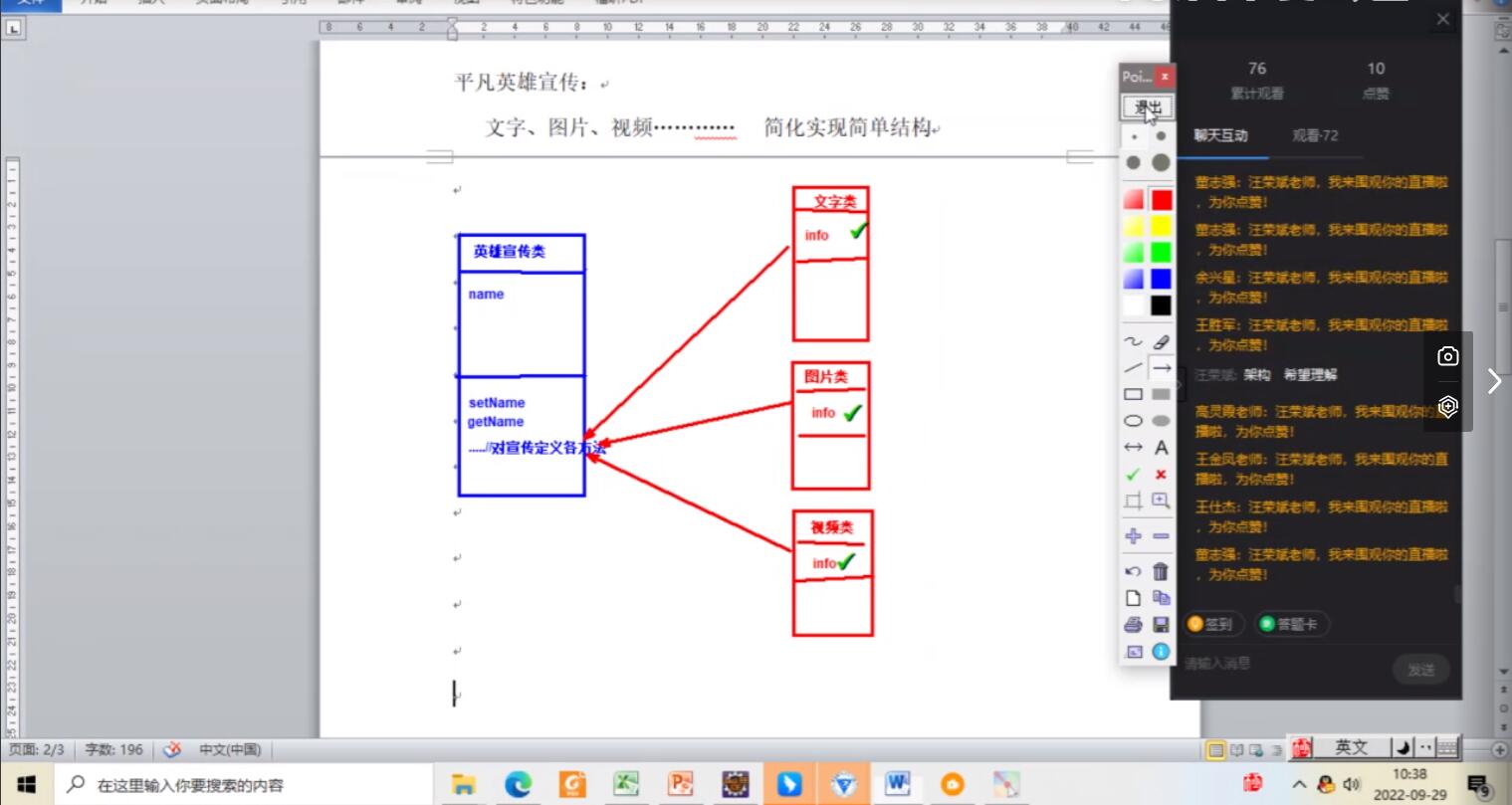
Task: Toggle 英文 input language mode
Action: 1351,747
